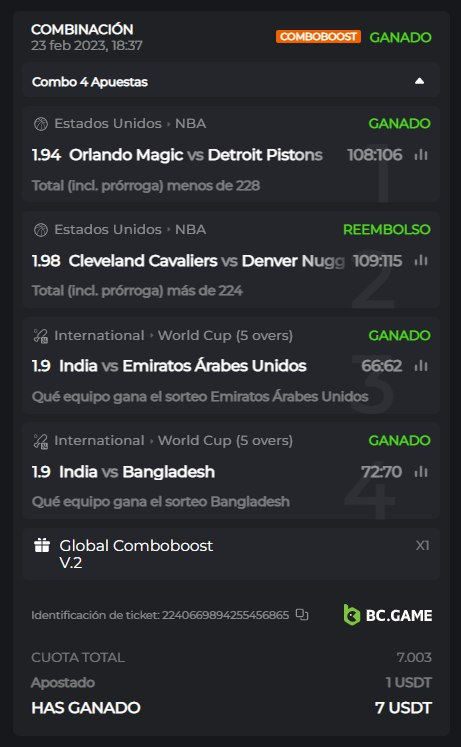Click the Combo 4 Apuestas header label
The image size is (461, 747).
pos(90,82)
